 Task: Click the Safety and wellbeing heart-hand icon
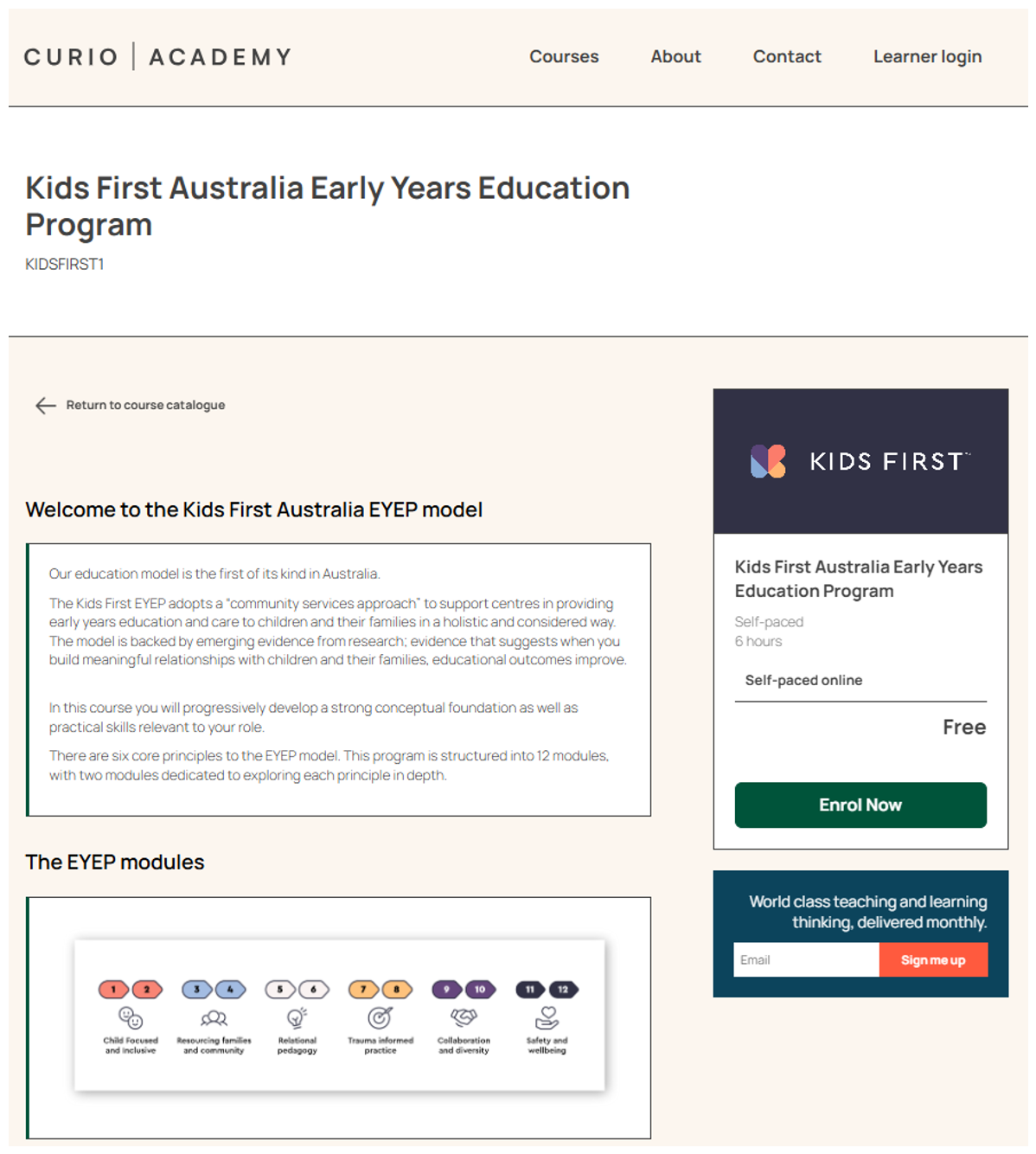coord(547,1016)
